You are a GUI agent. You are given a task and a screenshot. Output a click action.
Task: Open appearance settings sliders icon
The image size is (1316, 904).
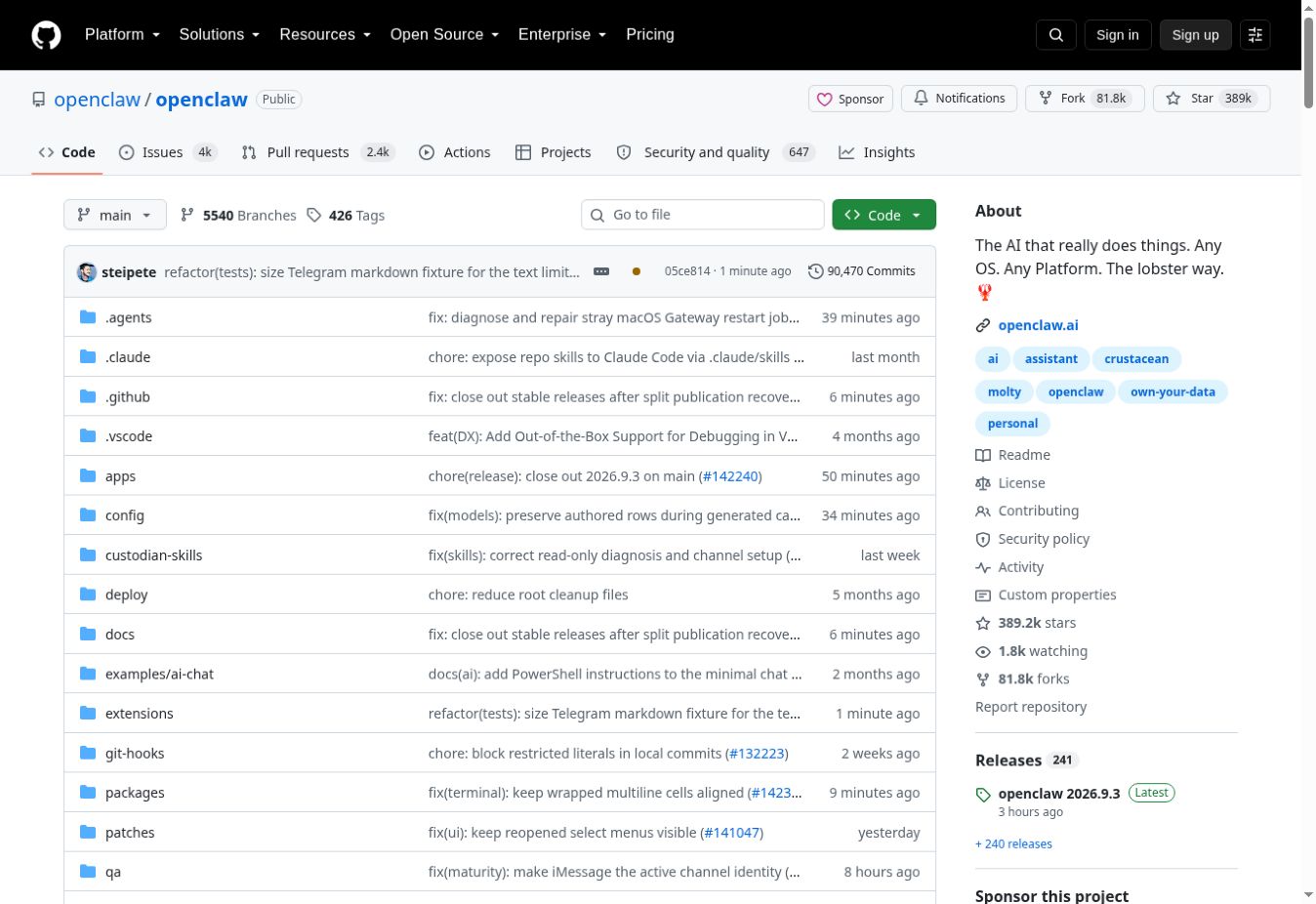(x=1255, y=35)
